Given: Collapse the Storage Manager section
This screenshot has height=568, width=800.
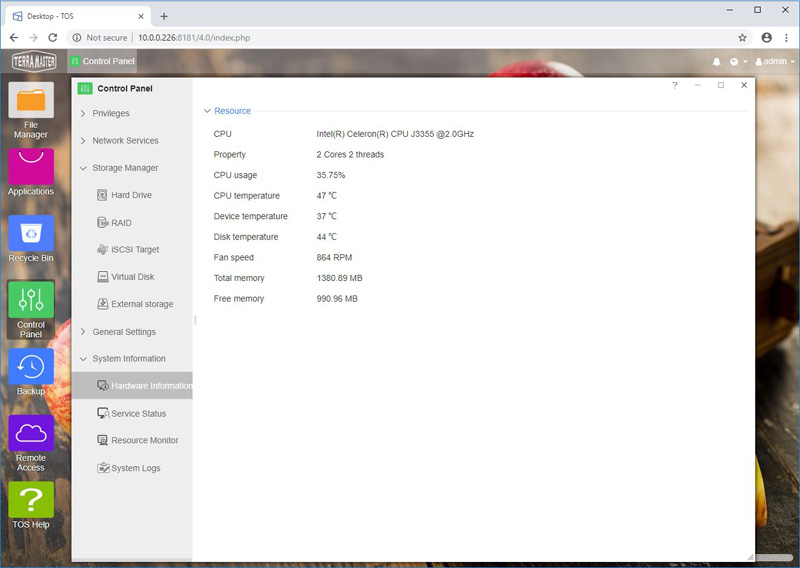Looking at the screenshot, I should [124, 168].
